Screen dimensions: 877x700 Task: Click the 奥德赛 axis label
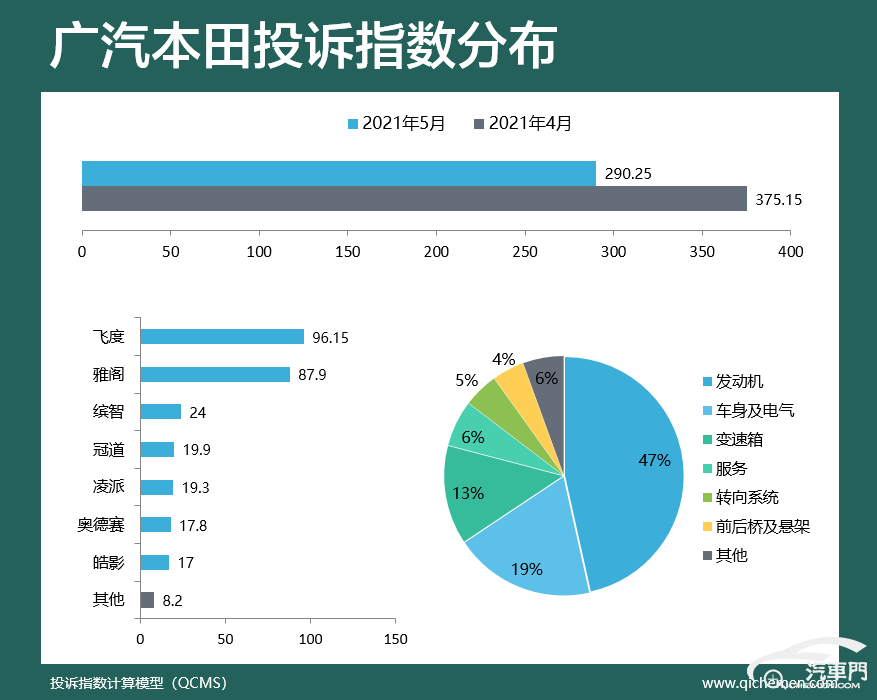pyautogui.click(x=101, y=524)
